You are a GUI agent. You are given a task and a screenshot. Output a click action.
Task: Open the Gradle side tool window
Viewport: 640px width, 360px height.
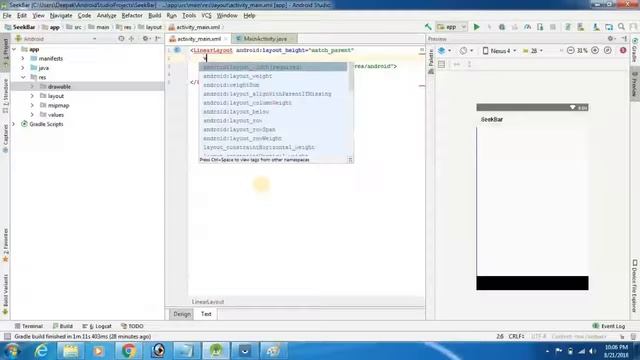coord(635,50)
